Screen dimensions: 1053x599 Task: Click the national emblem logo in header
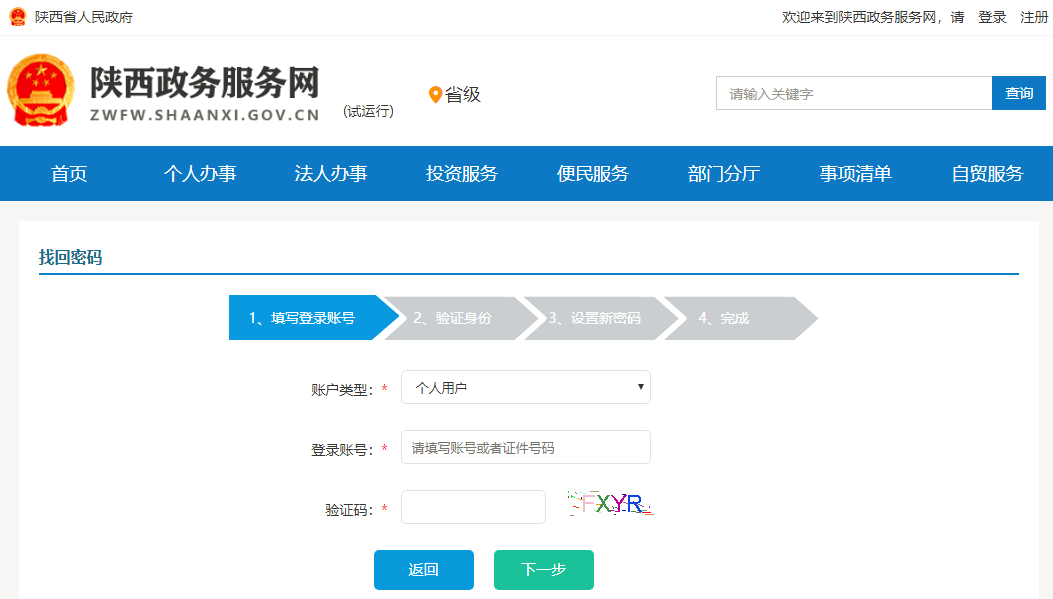pyautogui.click(x=40, y=90)
